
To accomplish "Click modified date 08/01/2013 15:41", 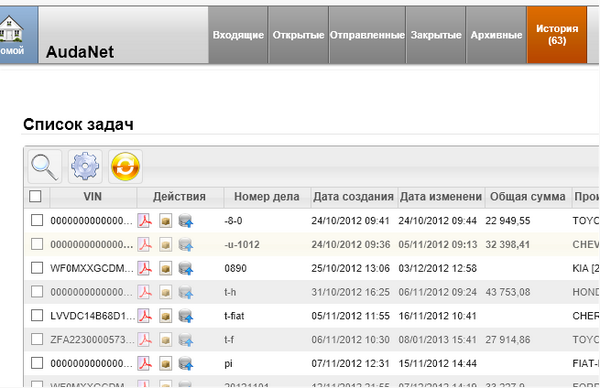I will [437, 340].
